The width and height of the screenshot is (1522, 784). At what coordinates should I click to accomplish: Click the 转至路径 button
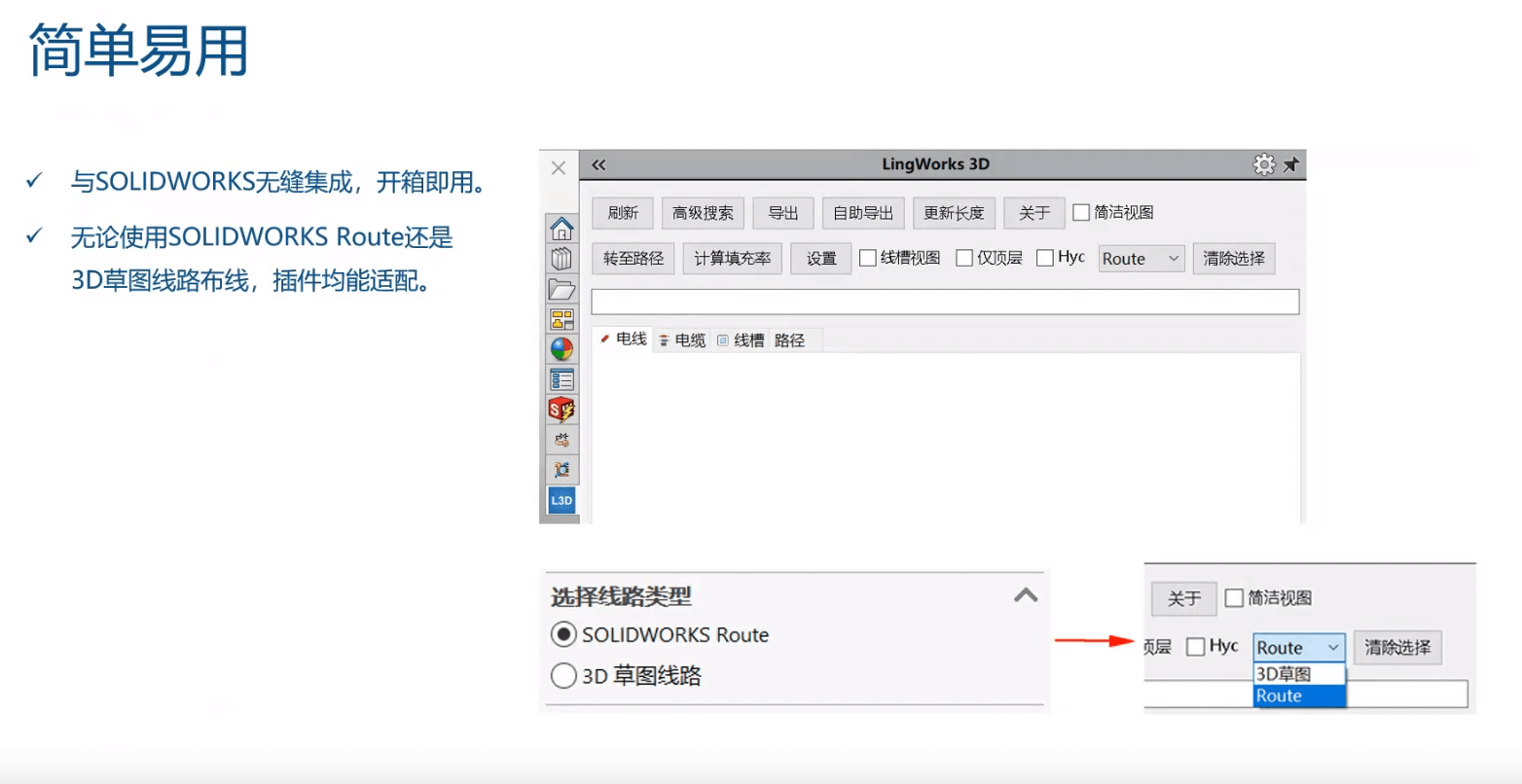coord(633,258)
